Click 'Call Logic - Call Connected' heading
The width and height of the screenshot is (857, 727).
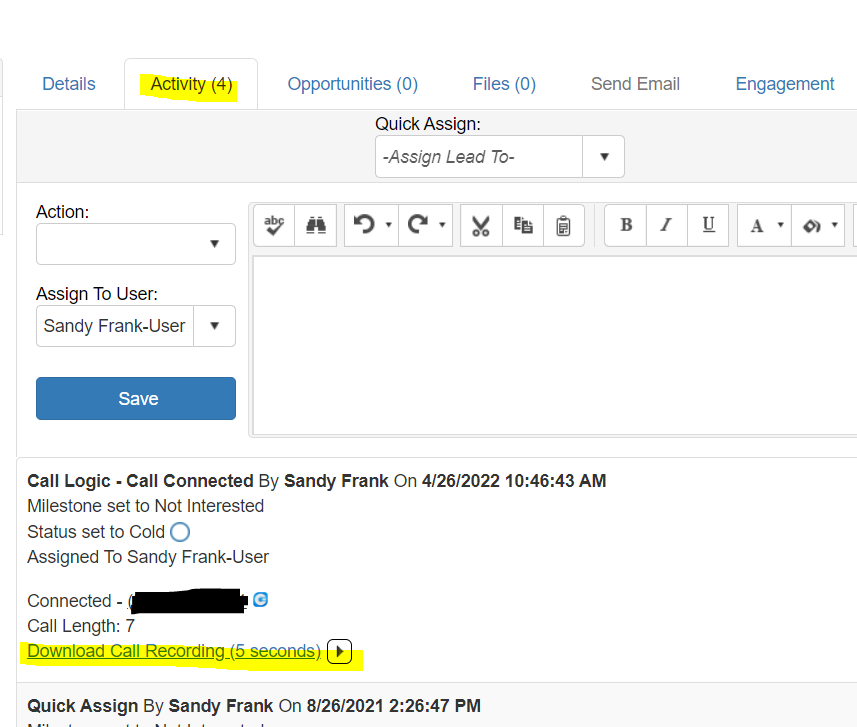tap(140, 481)
